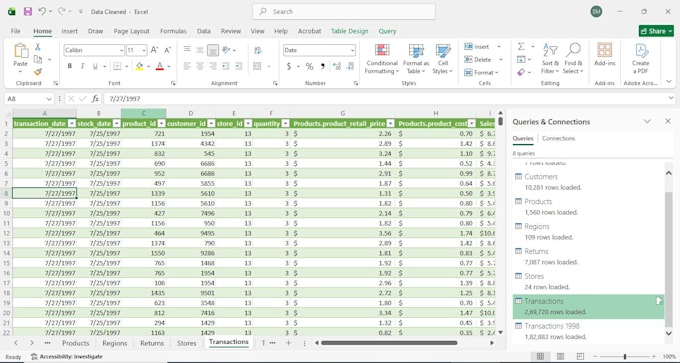Image resolution: width=680 pixels, height=363 pixels.
Task: Switch to the Formulas ribbon tab
Action: pos(173,31)
